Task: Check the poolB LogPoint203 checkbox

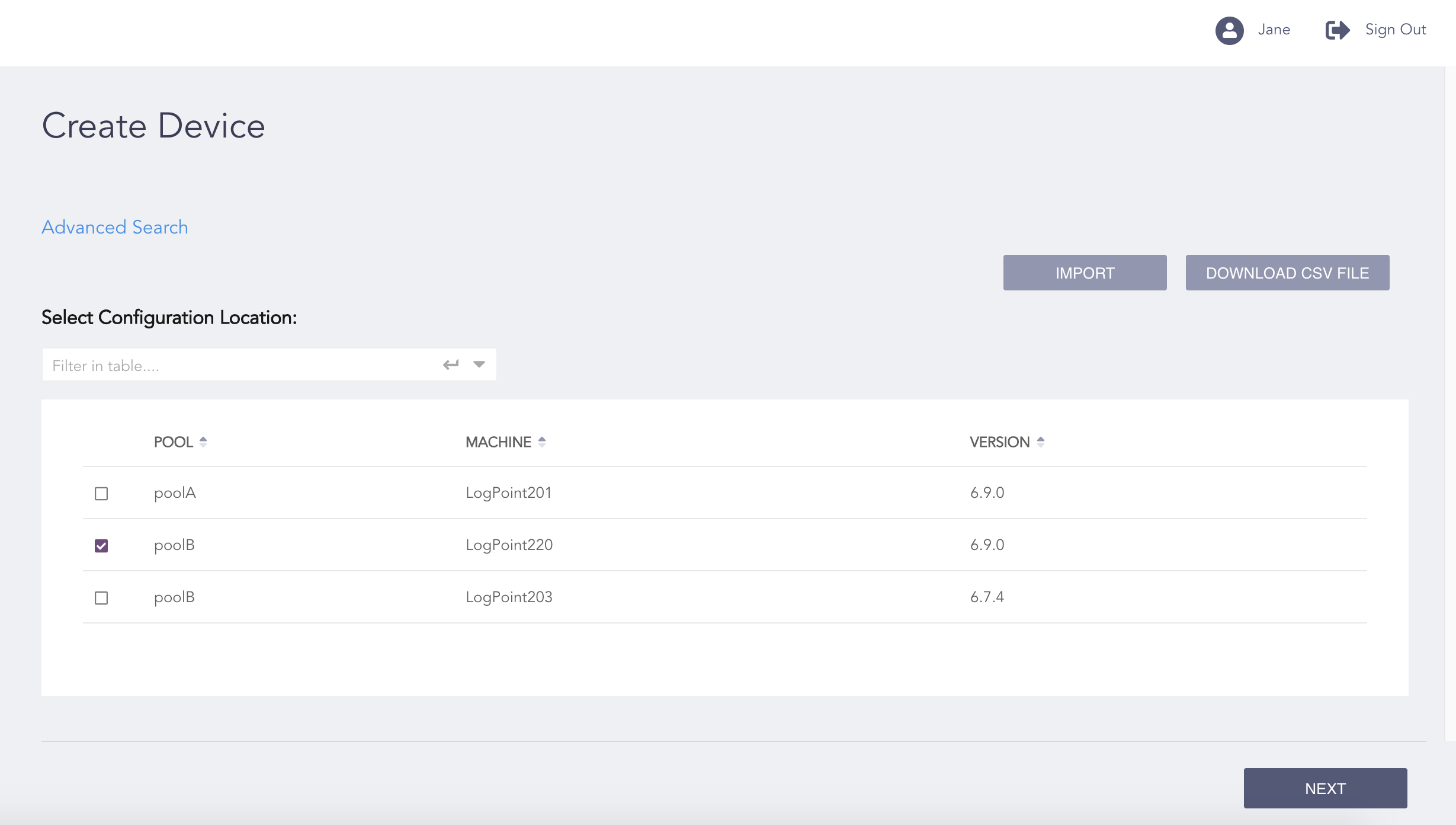Action: 101,598
